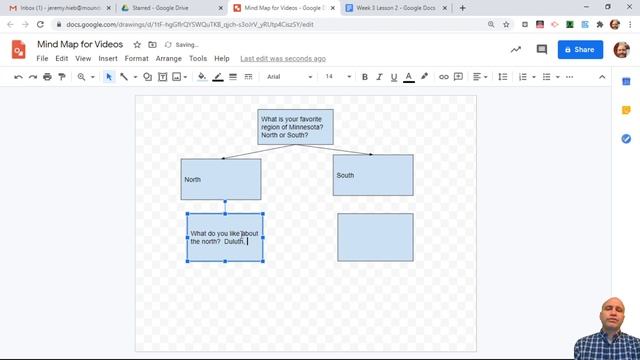Open a new browser tab
The width and height of the screenshot is (640, 360).
pyautogui.click(x=462, y=8)
